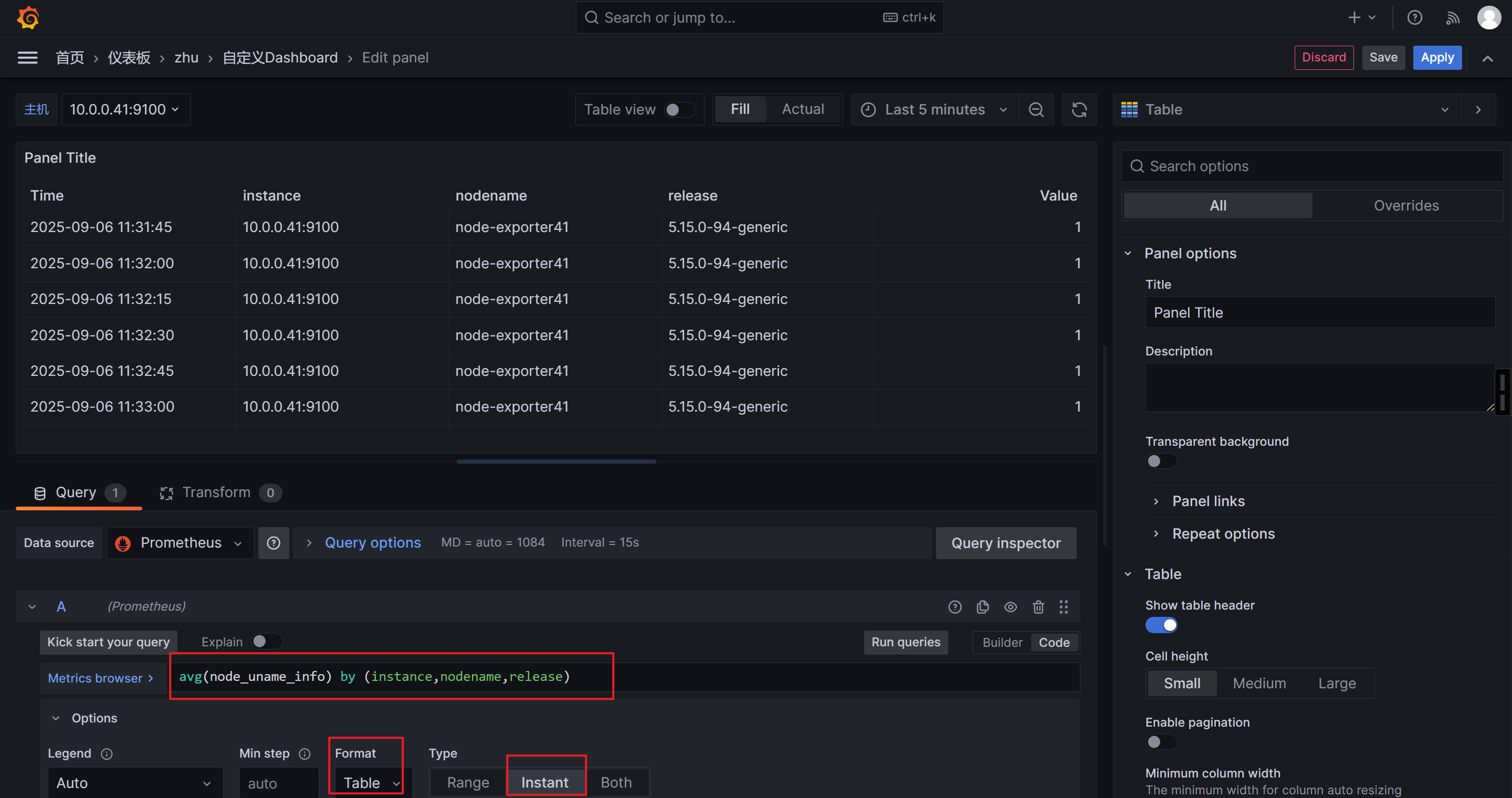Expand the Panel links section
The height and width of the screenshot is (798, 1512).
tap(1208, 501)
